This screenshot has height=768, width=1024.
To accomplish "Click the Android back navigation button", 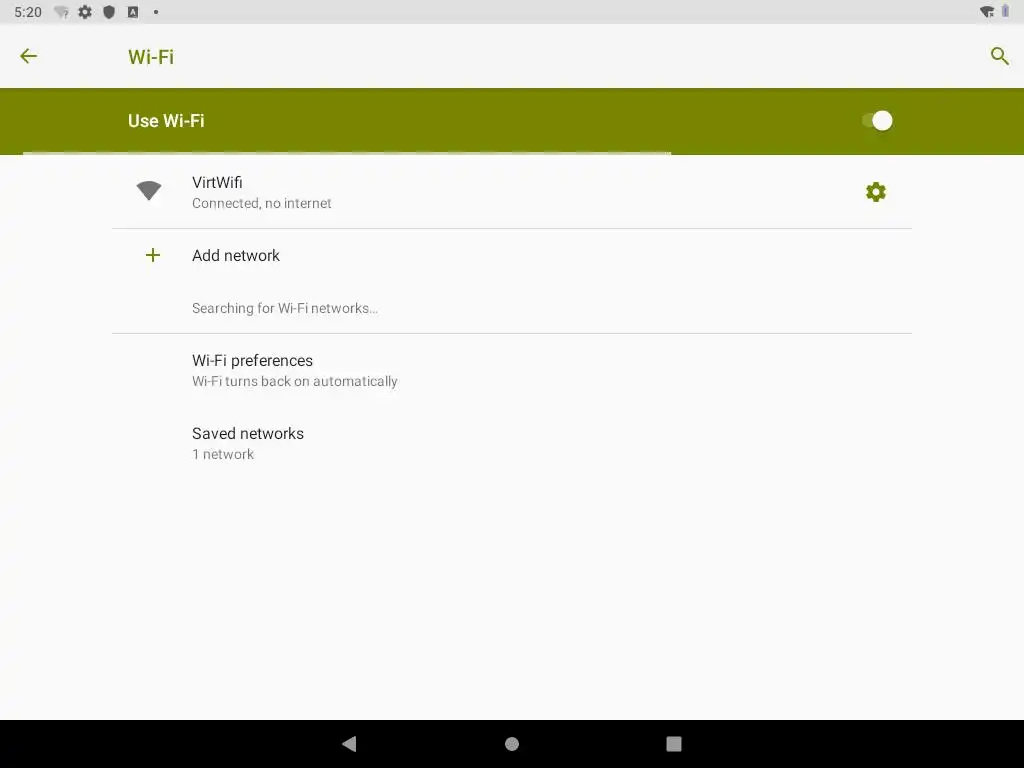I will coord(349,744).
